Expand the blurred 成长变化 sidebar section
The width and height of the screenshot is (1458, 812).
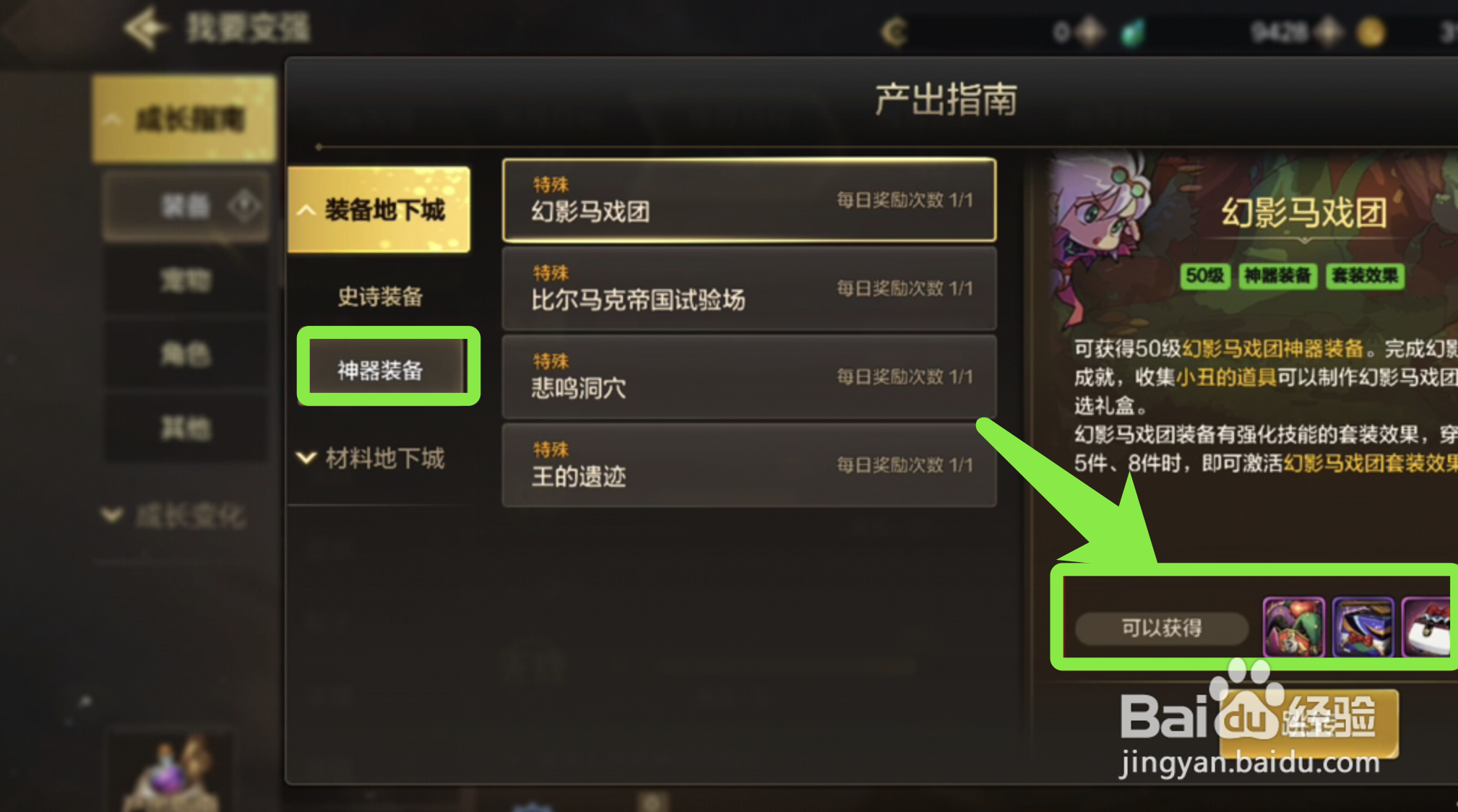pyautogui.click(x=175, y=516)
